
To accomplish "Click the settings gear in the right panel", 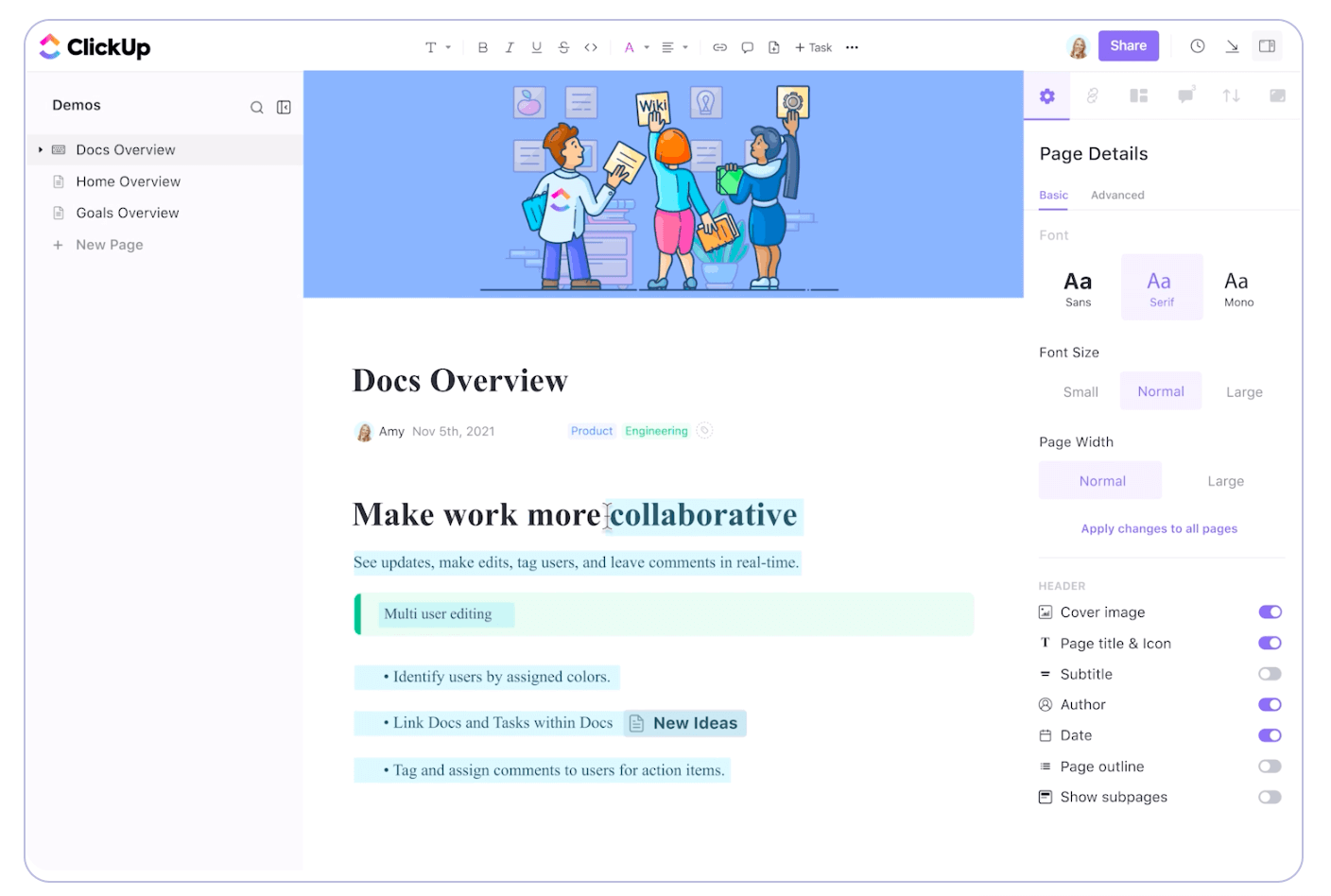I will tap(1046, 95).
